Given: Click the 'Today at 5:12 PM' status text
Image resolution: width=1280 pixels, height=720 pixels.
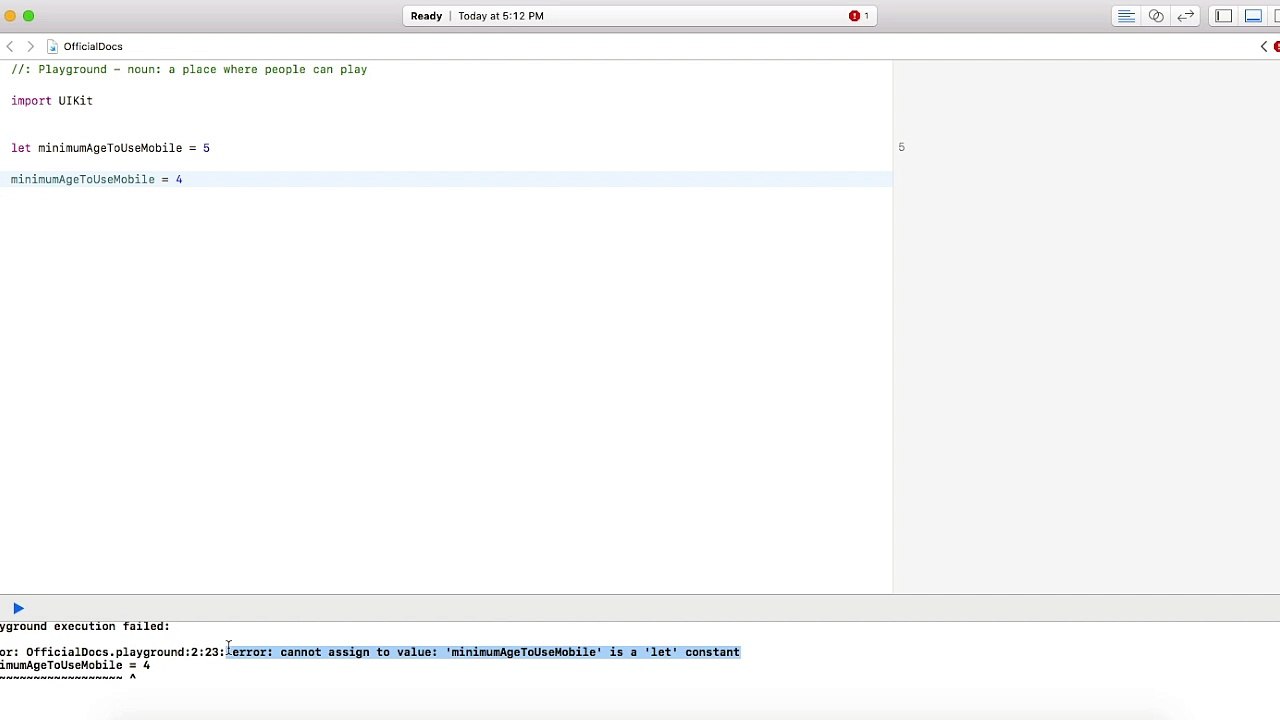Looking at the screenshot, I should pyautogui.click(x=501, y=16).
